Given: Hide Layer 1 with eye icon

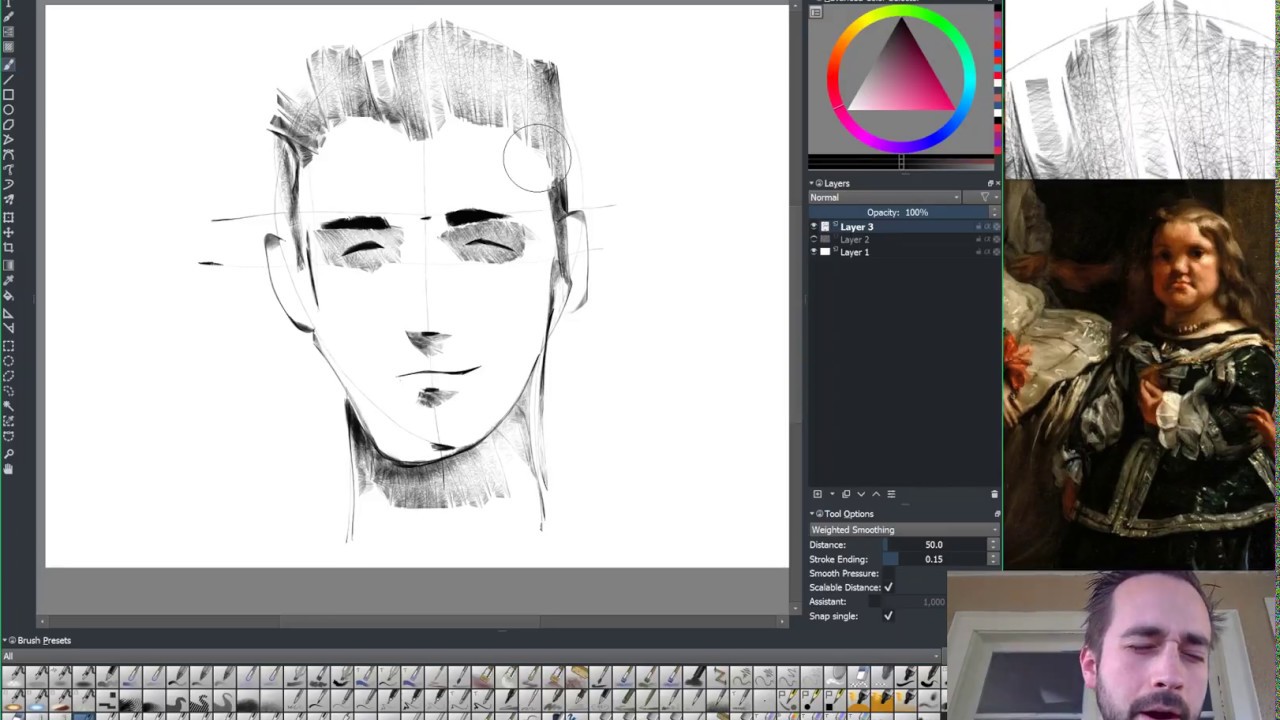Looking at the screenshot, I should [x=814, y=252].
